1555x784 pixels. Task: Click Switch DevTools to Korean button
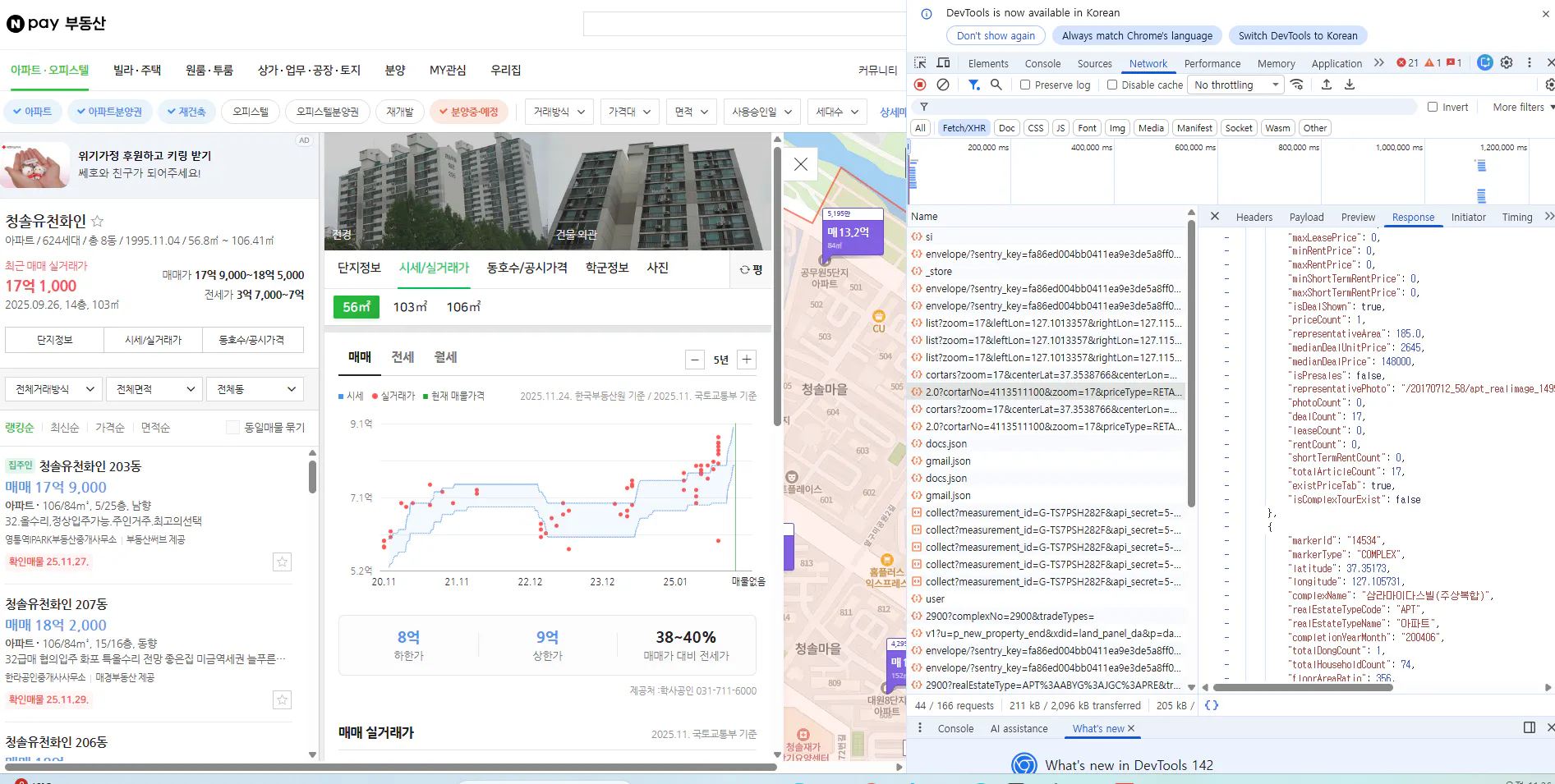coord(1298,35)
